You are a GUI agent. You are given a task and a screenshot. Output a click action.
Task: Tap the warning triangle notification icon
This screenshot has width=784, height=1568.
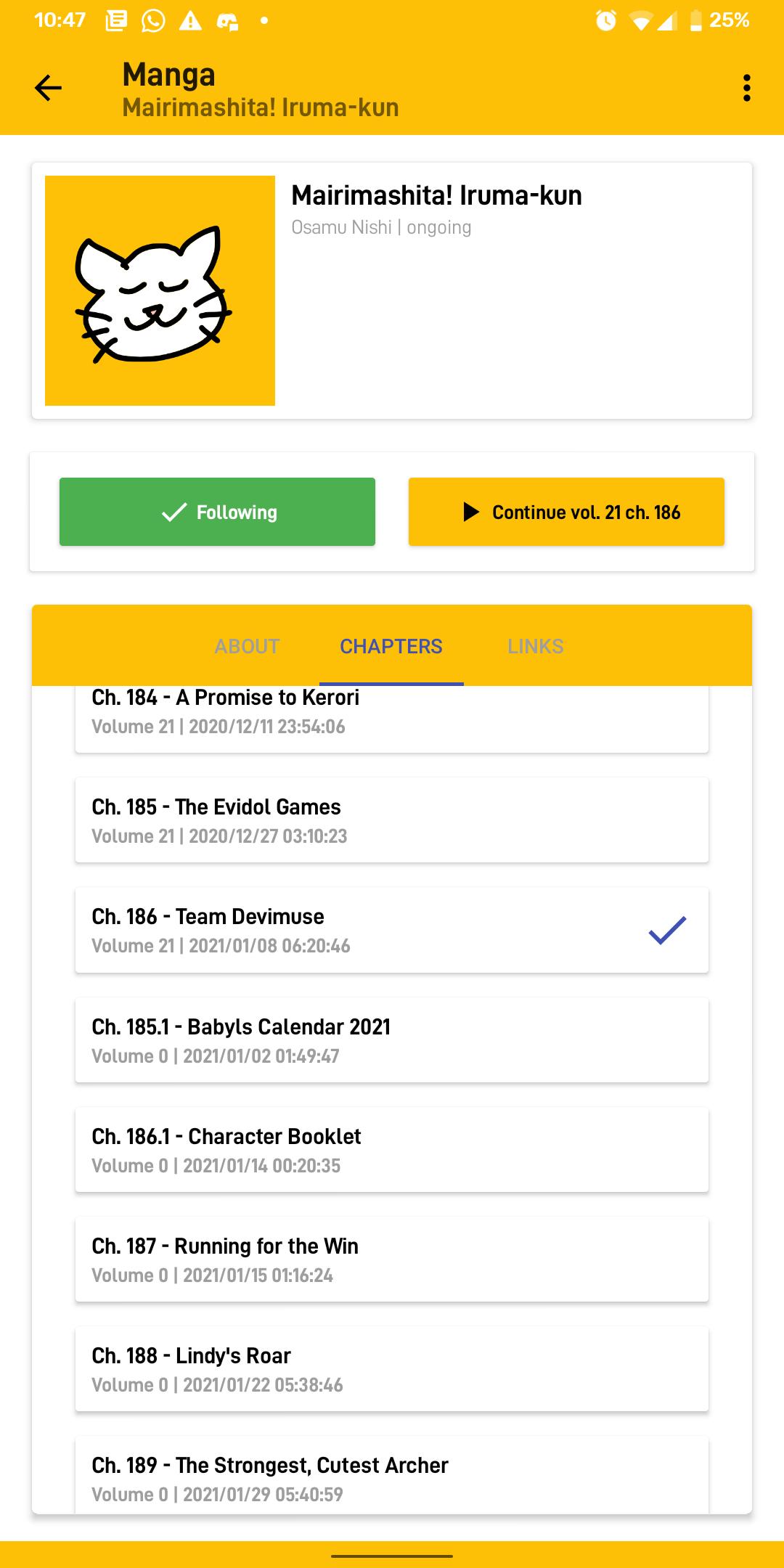pyautogui.click(x=190, y=21)
